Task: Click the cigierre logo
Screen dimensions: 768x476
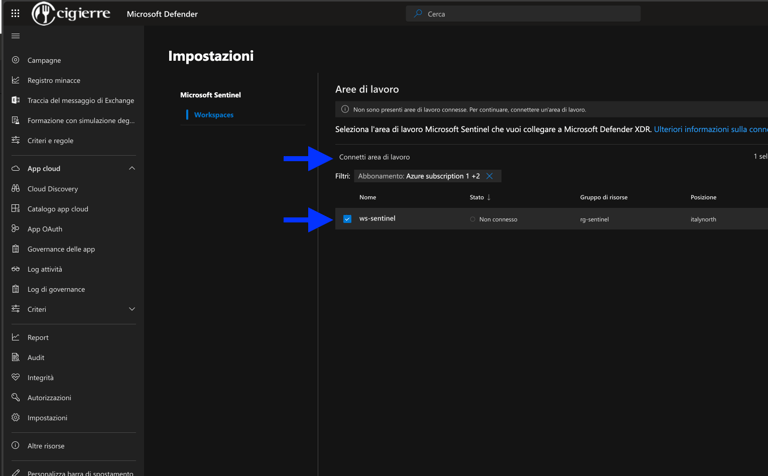Action: (71, 14)
